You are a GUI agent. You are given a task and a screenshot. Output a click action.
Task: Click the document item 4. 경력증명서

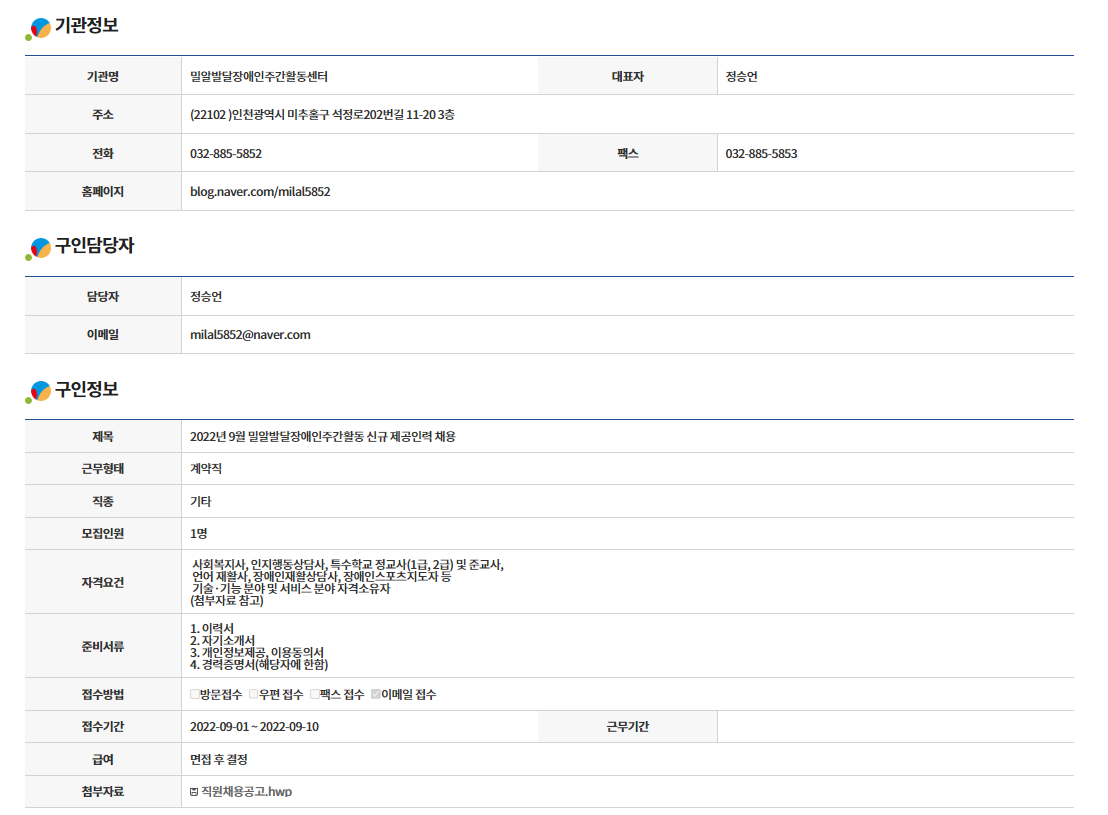pos(259,664)
